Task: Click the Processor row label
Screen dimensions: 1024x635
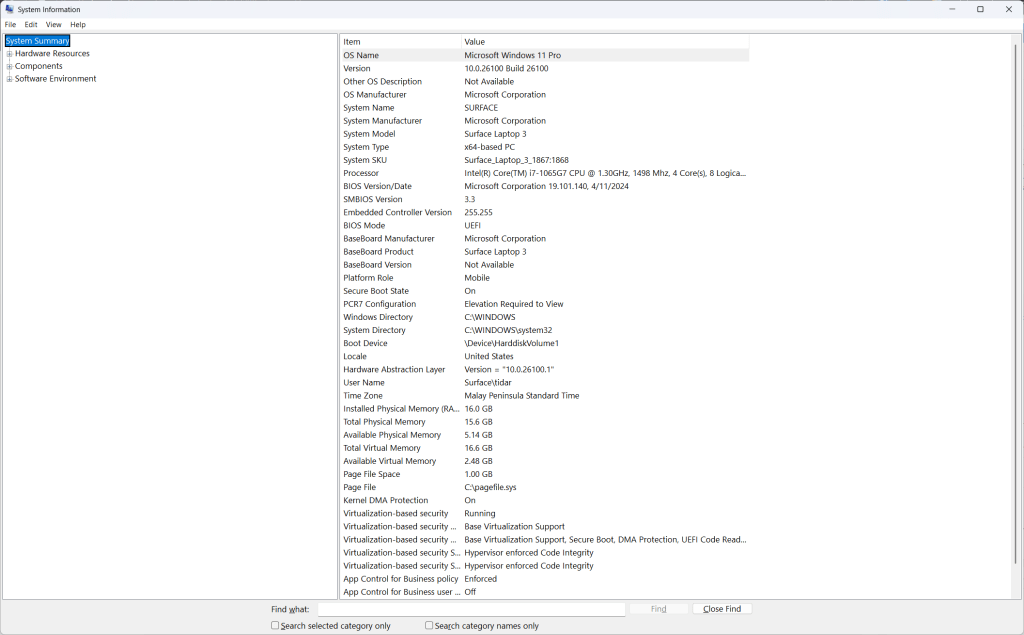Action: point(360,173)
